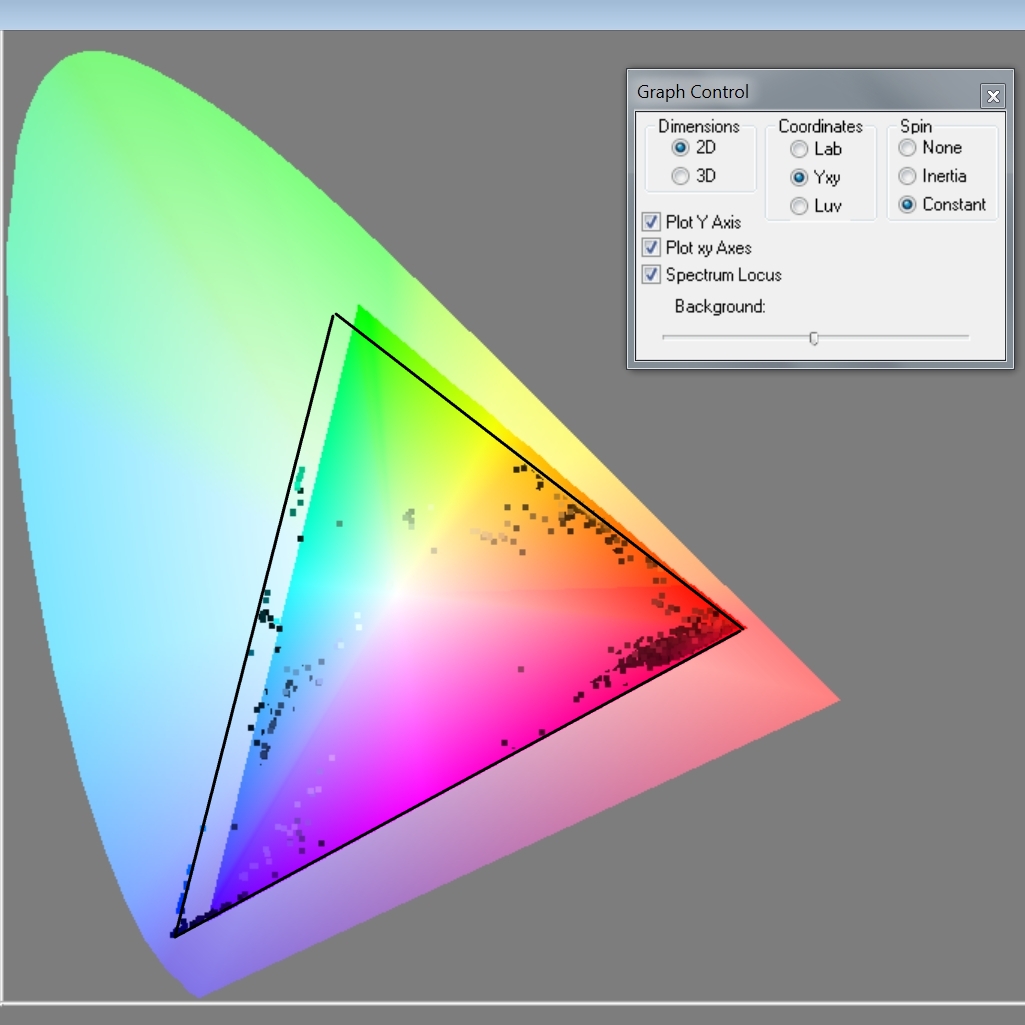Select the 2D dimensions radio button
This screenshot has height=1025, width=1025.
tap(681, 148)
